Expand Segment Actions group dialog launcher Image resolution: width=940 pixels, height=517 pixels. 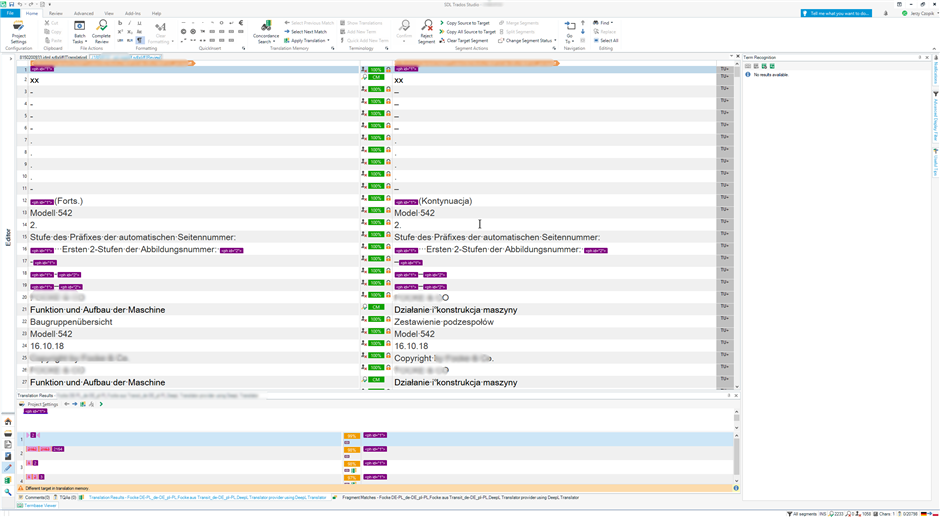click(x=554, y=49)
